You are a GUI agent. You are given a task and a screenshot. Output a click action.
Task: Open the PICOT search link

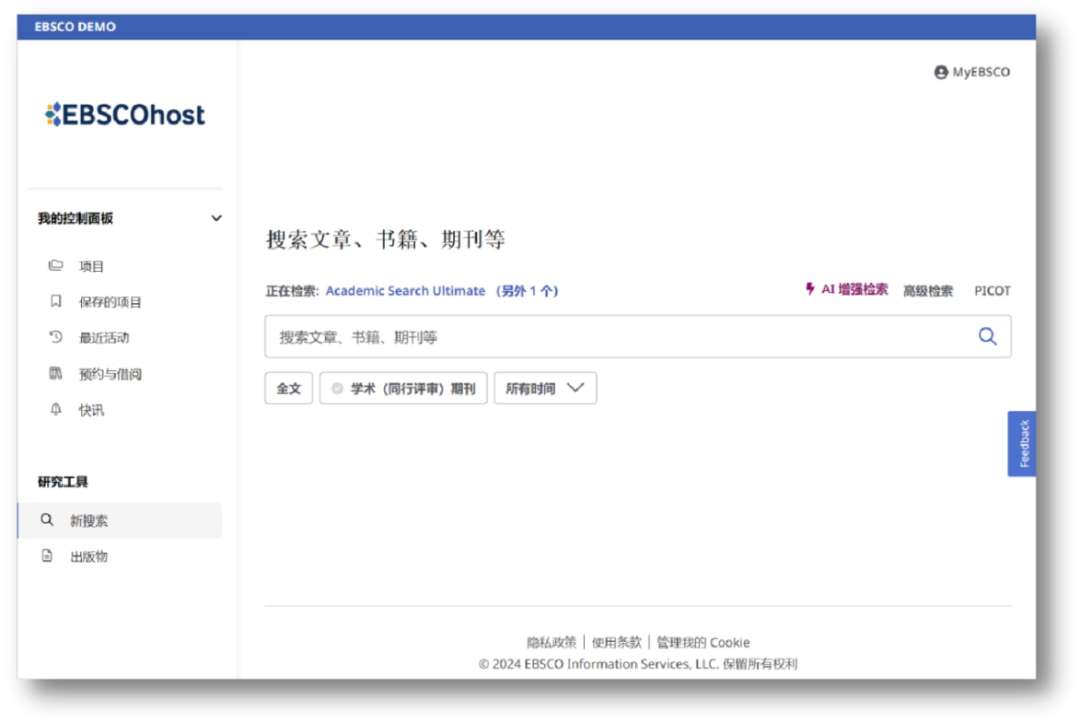pos(992,291)
